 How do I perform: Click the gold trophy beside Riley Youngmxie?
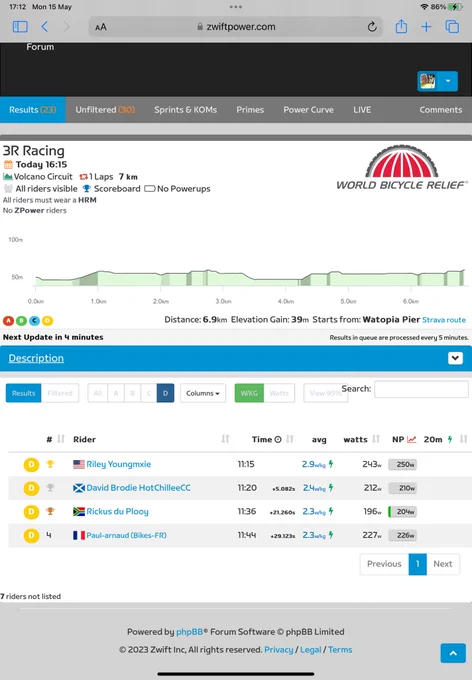point(50,464)
